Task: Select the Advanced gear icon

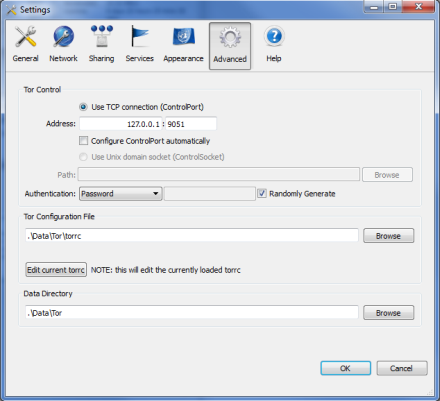Action: click(x=230, y=37)
